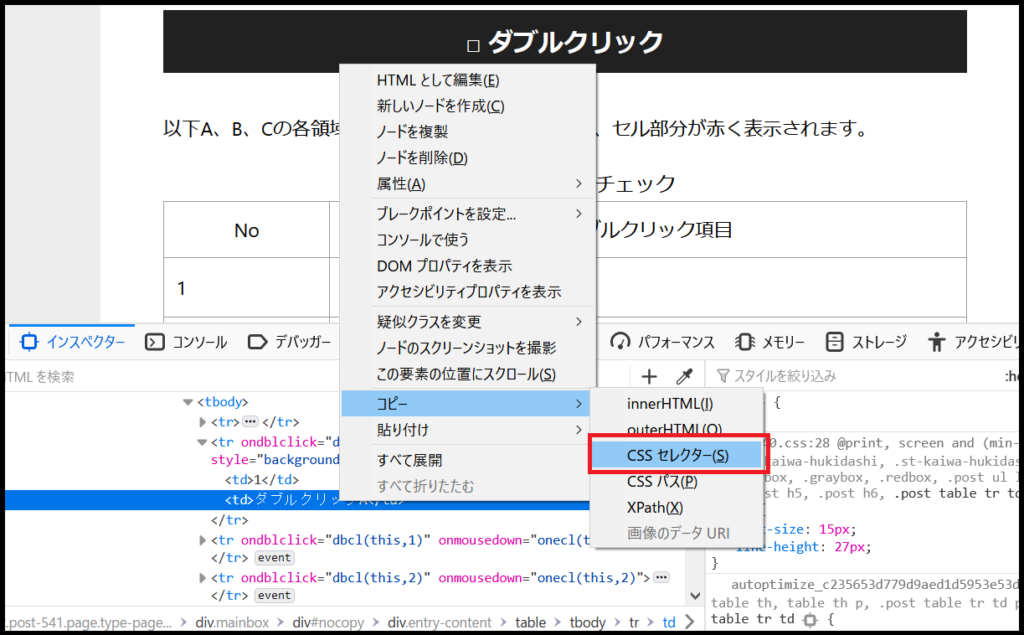The image size is (1024, 635).
Task: Click the No table header cell
Action: click(x=246, y=230)
